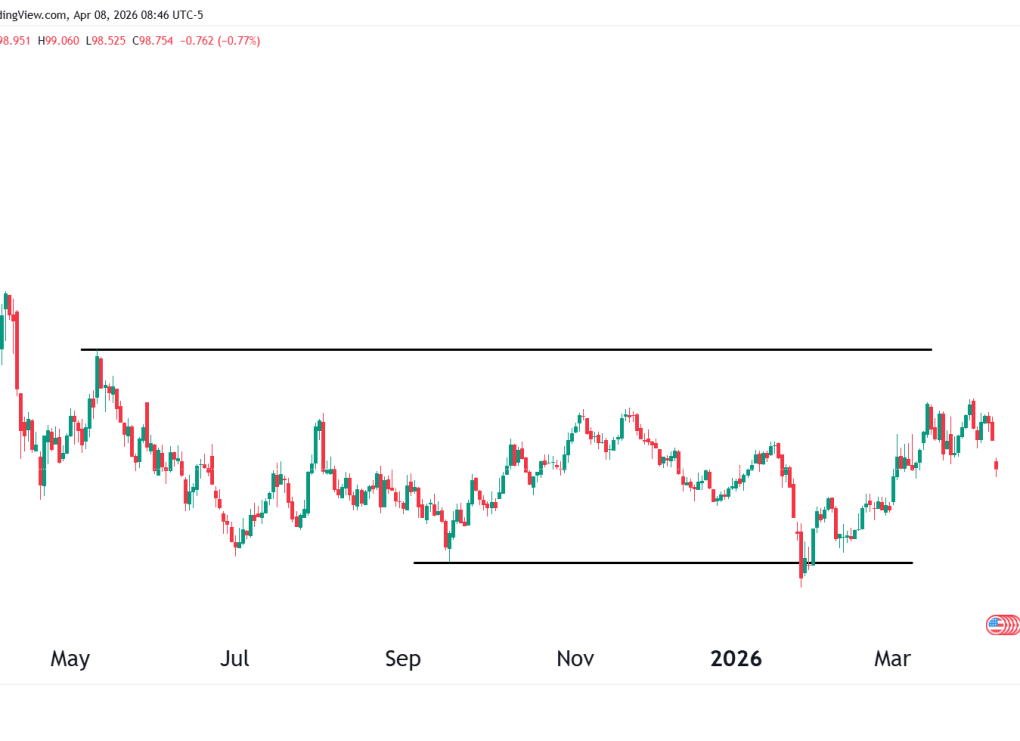Click the −0.762 (−0.77%) change value
Screen dimensions: 1020x741
click(226, 41)
